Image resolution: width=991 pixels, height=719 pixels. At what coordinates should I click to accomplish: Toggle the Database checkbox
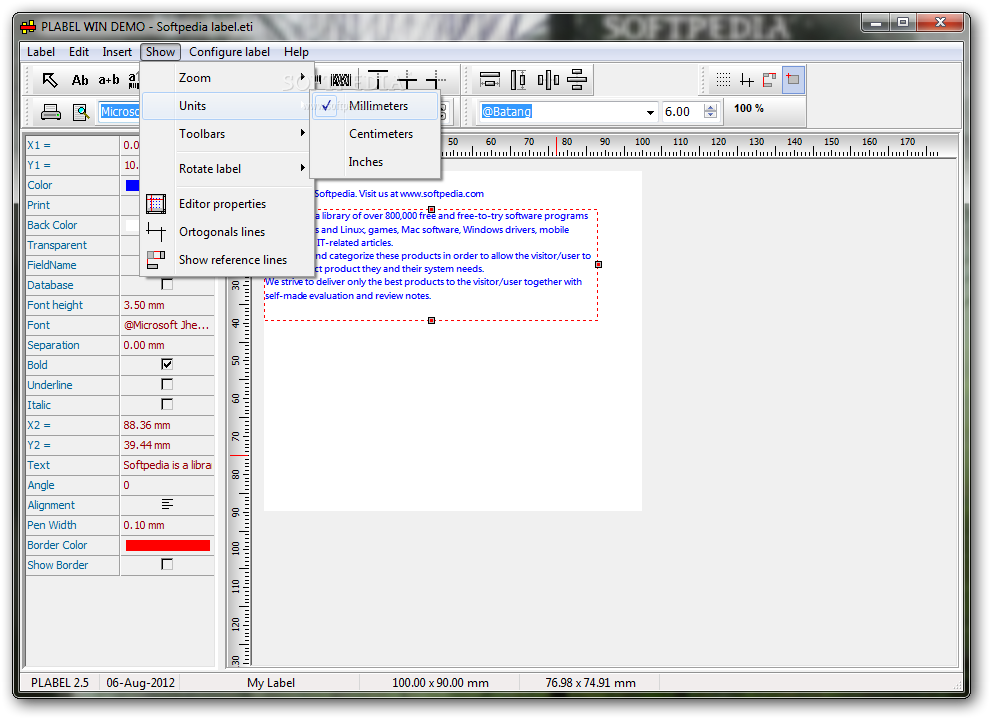pos(167,284)
